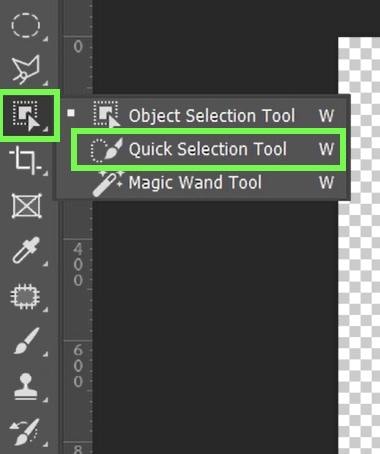Viewport: 380px width, 454px height.
Task: Select the History Brush tool
Action: 24,431
